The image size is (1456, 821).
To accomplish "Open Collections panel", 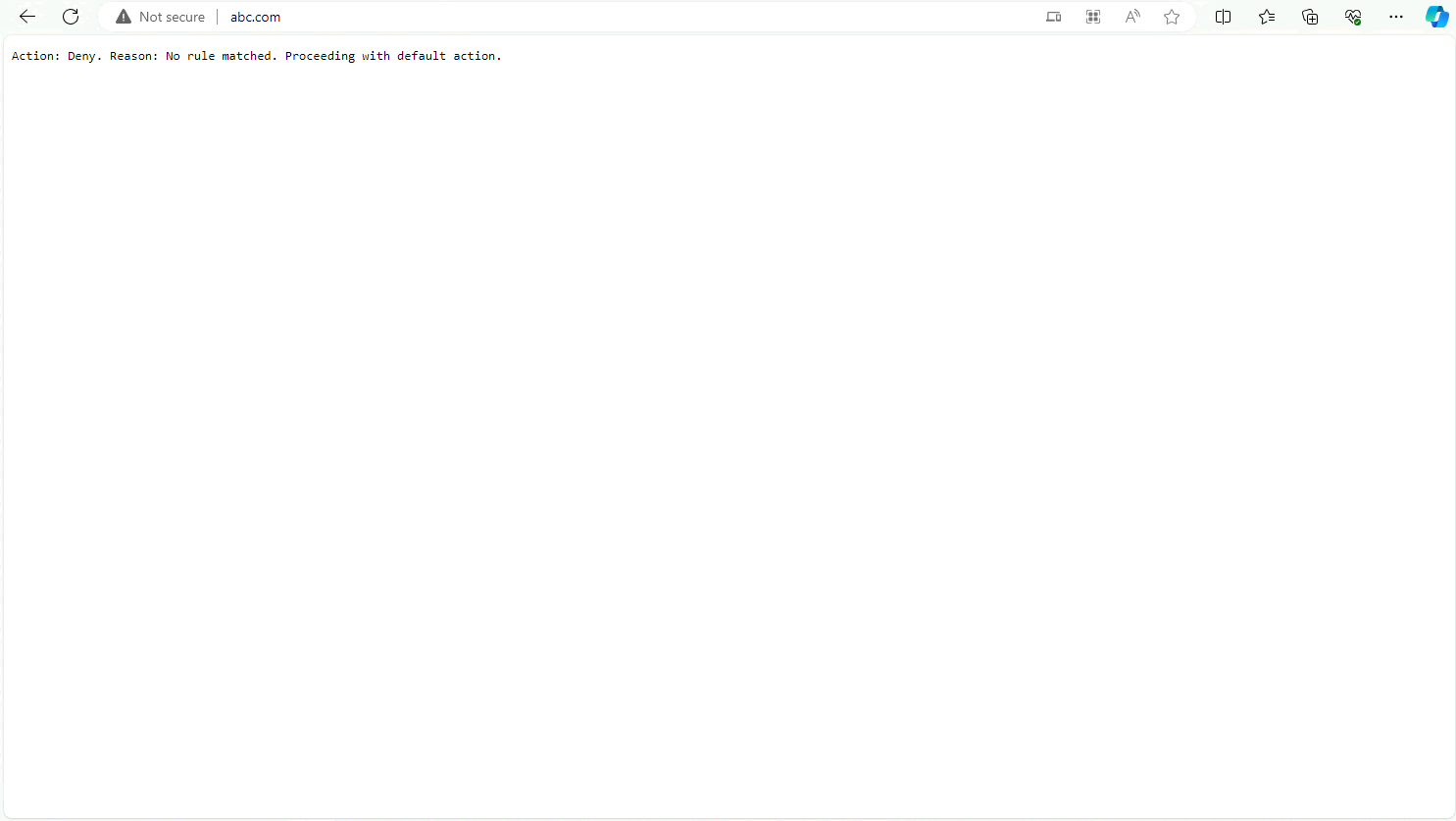I will (x=1310, y=17).
